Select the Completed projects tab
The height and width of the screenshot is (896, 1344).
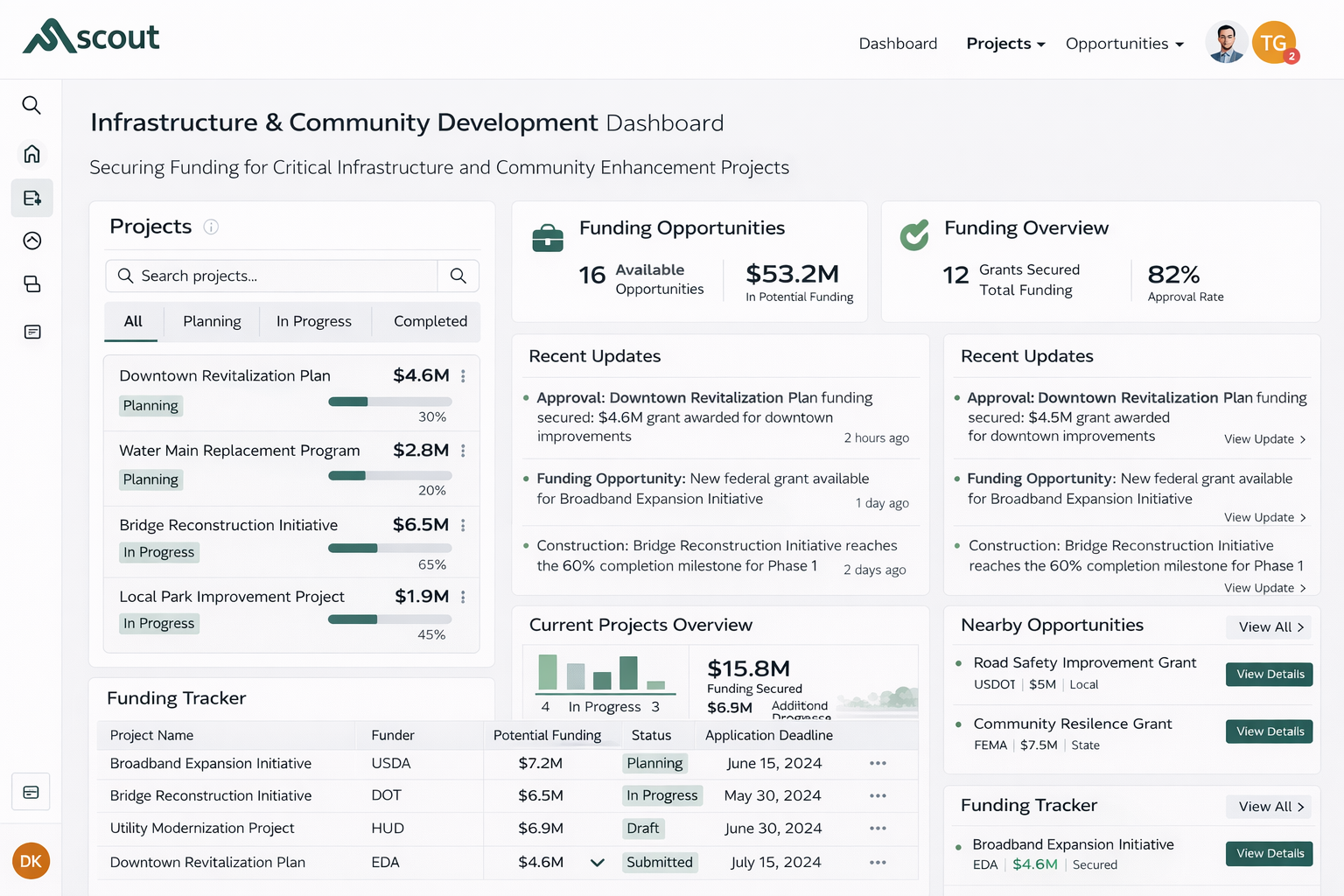(x=430, y=321)
